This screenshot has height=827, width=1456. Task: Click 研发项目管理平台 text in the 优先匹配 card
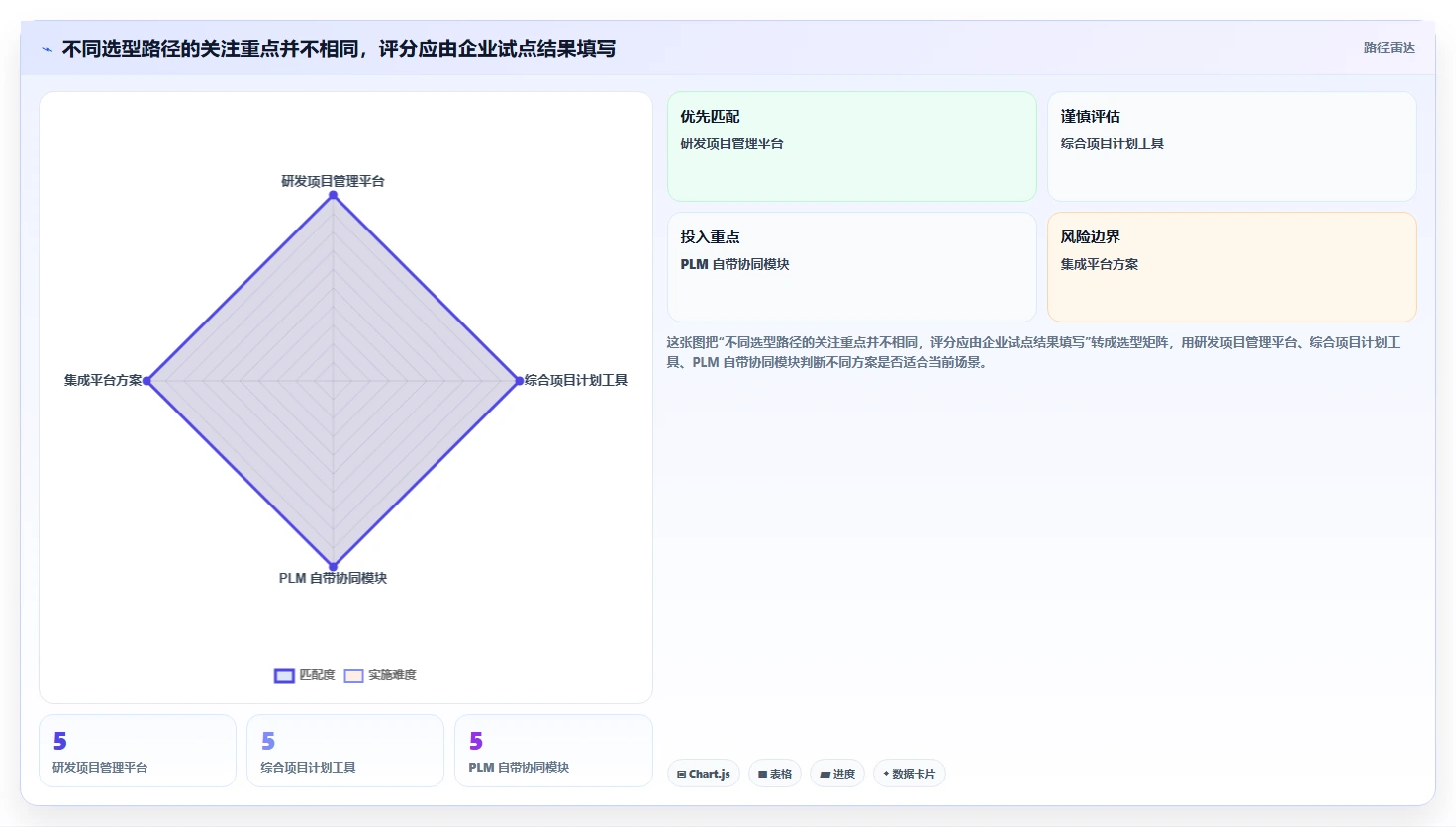tap(732, 143)
